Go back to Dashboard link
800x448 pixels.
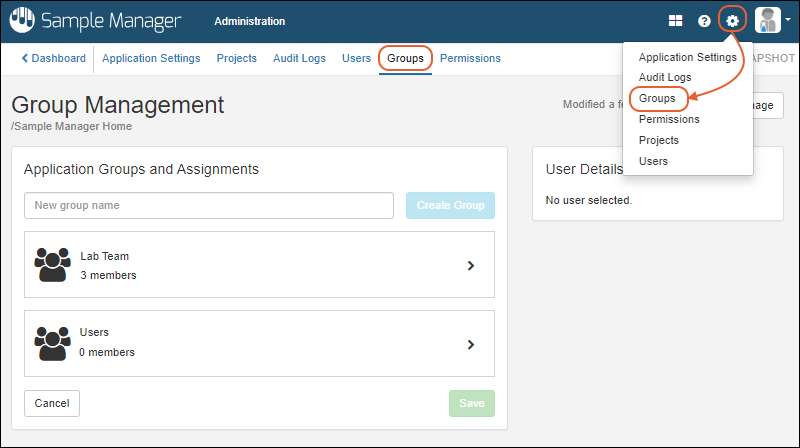[x=53, y=59]
